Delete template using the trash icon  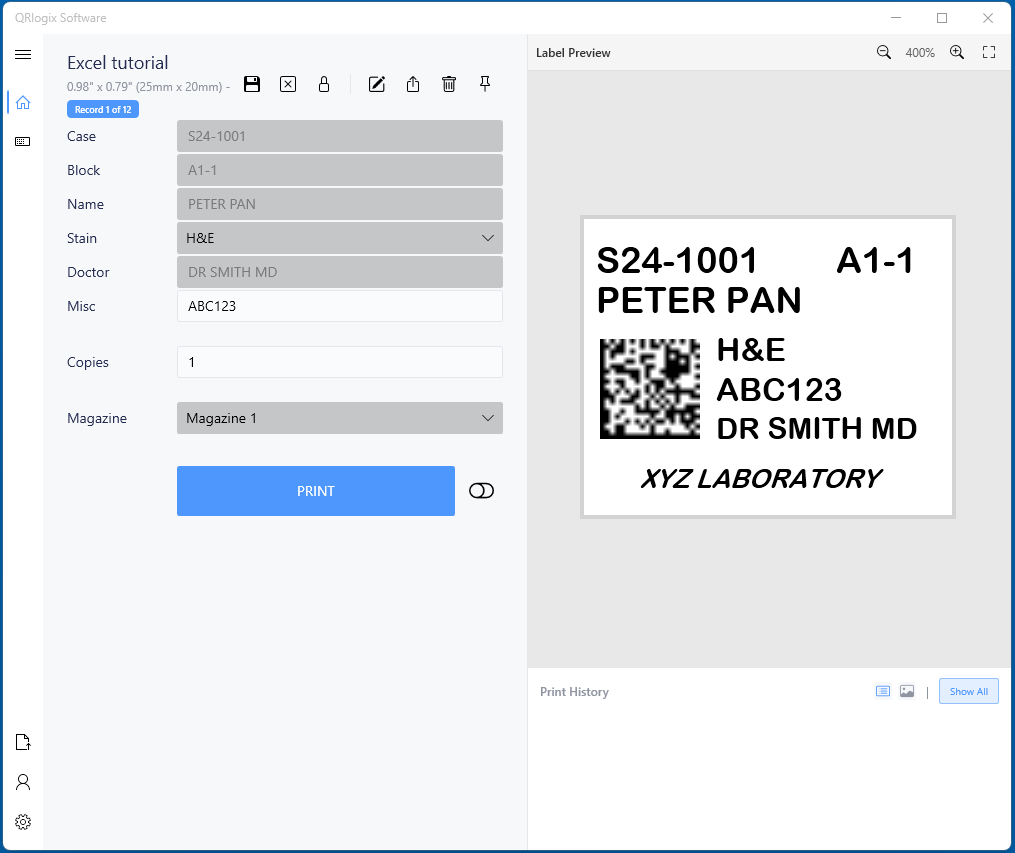[449, 84]
